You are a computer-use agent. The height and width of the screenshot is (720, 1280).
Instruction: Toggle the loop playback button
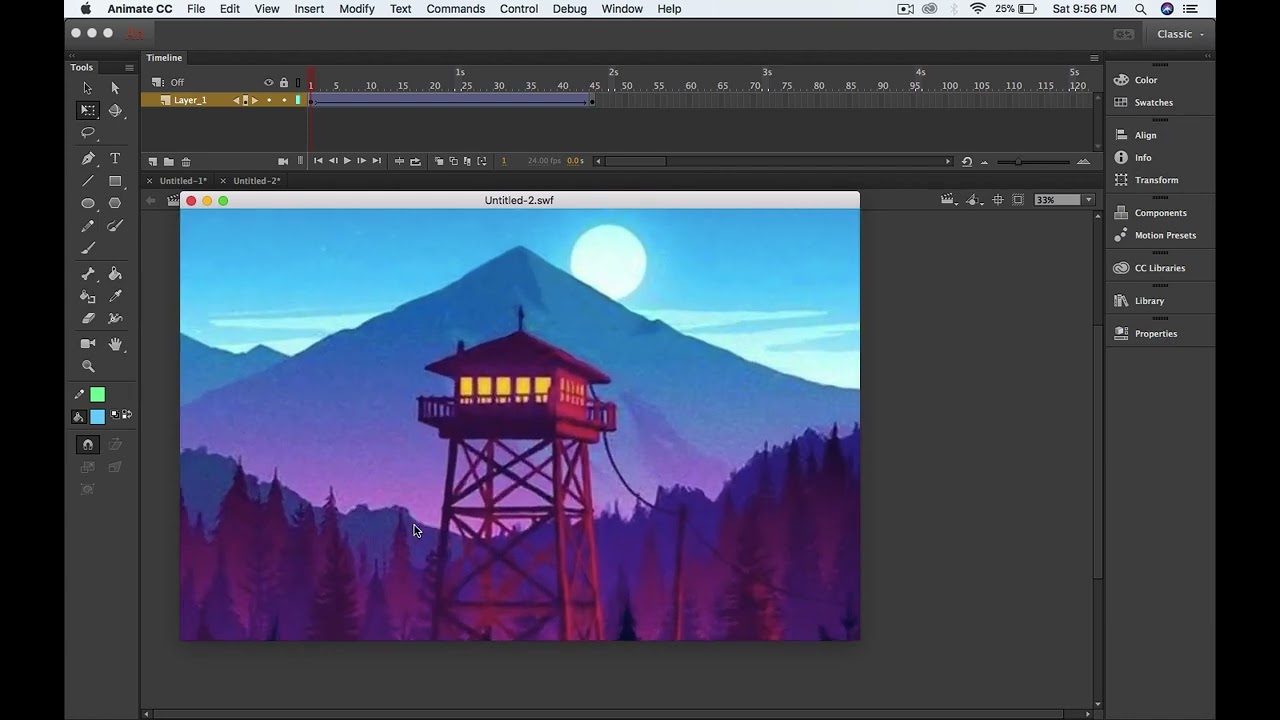click(415, 161)
